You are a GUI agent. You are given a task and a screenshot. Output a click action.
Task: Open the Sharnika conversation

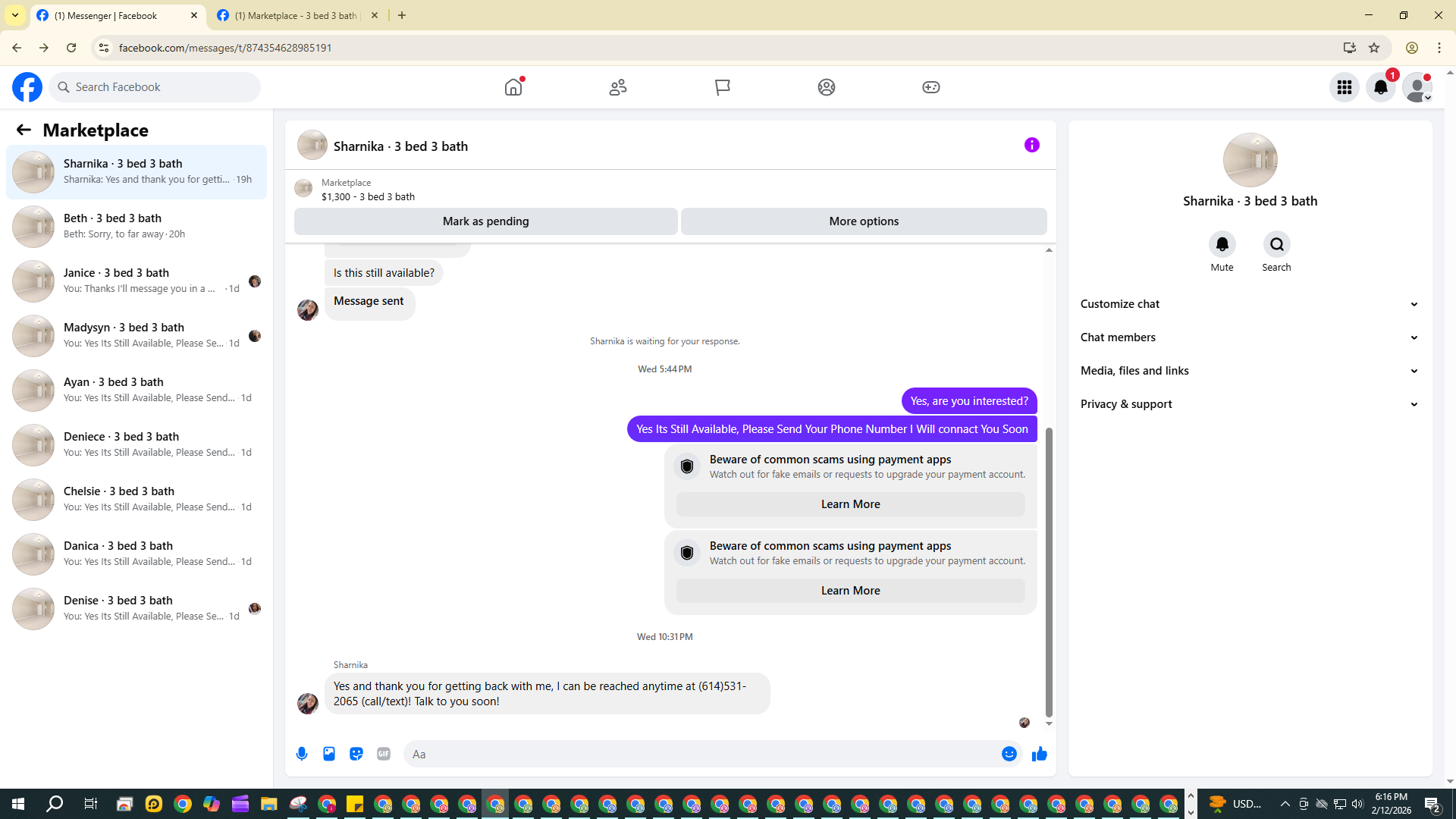point(136,172)
